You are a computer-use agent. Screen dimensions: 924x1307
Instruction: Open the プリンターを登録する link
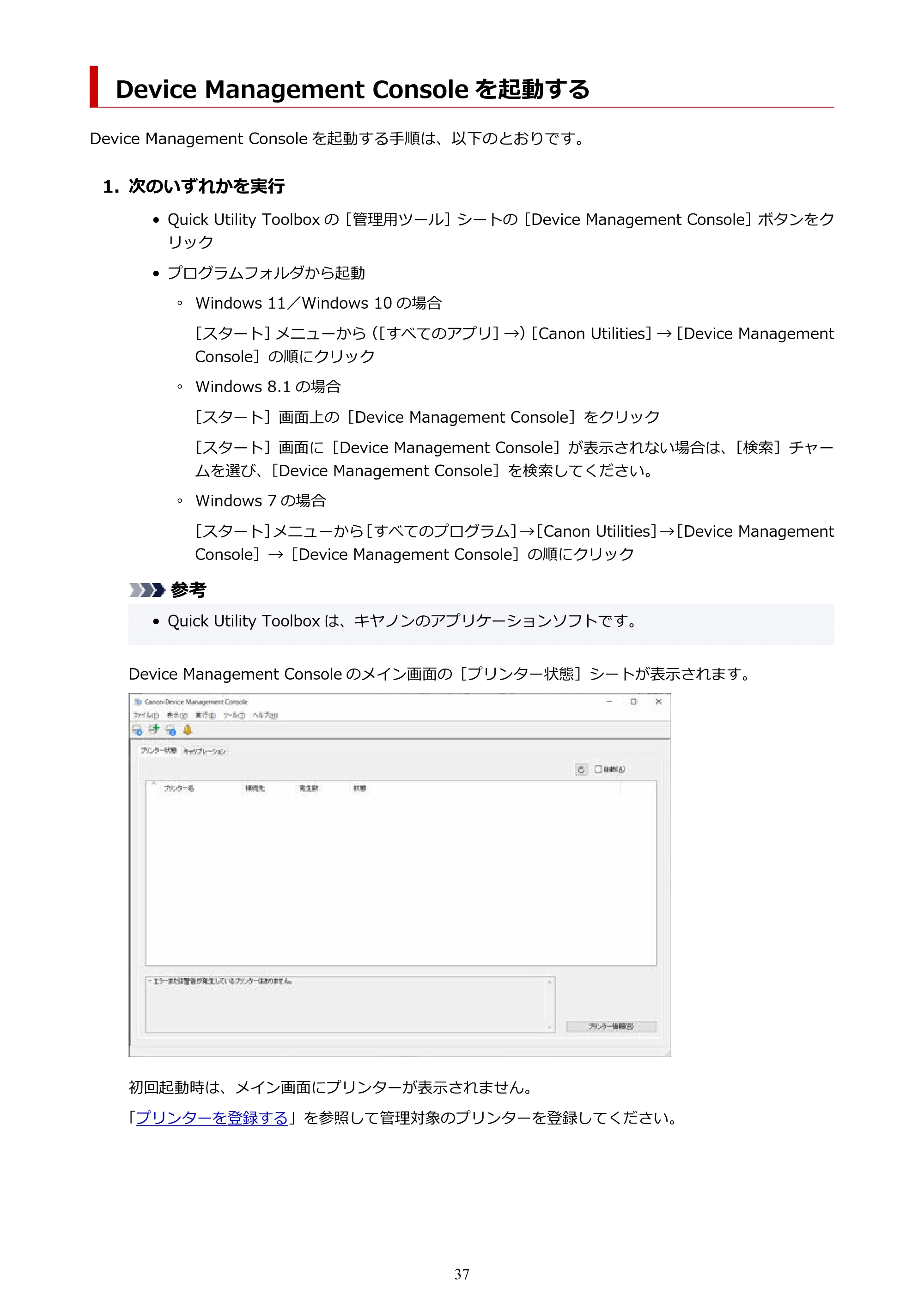(212, 1118)
